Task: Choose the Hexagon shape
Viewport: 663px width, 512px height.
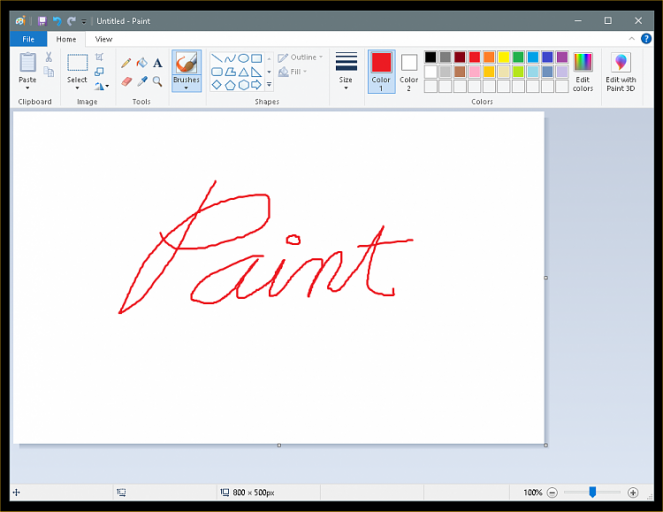Action: pyautogui.click(x=244, y=85)
